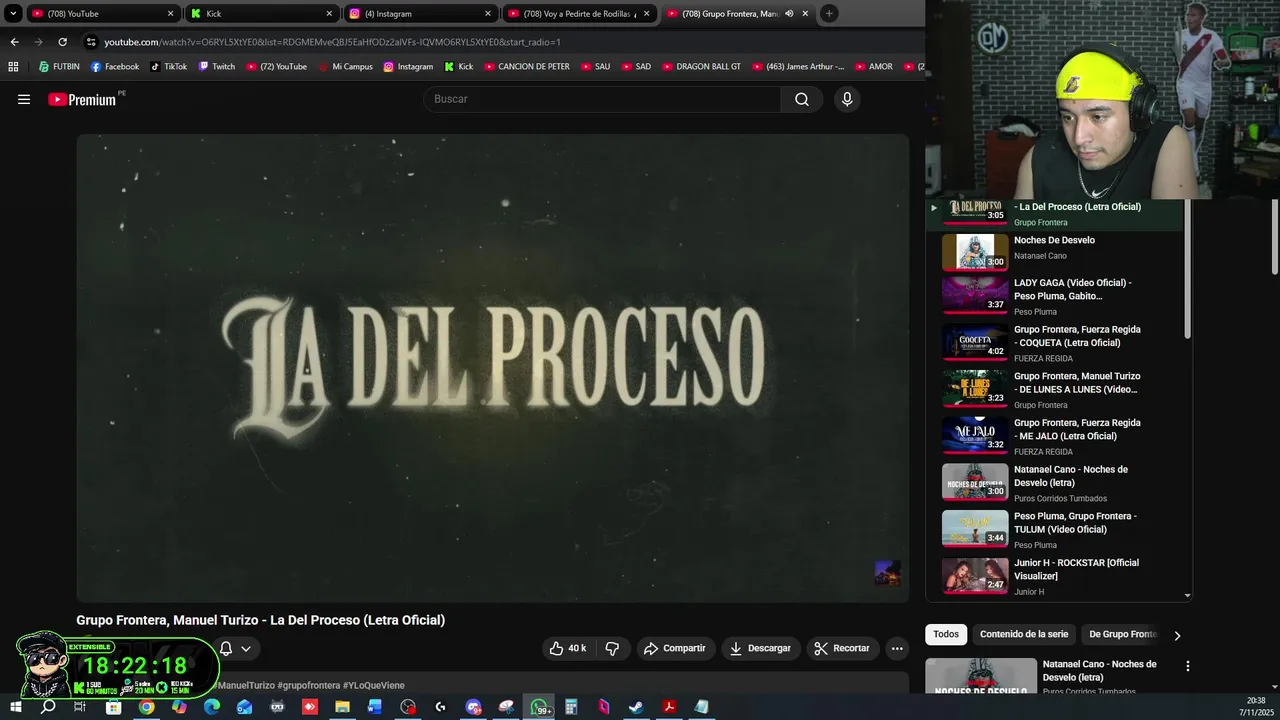Dislike the video with thumbs down
Screen dimensions: 1280x720
(612, 648)
